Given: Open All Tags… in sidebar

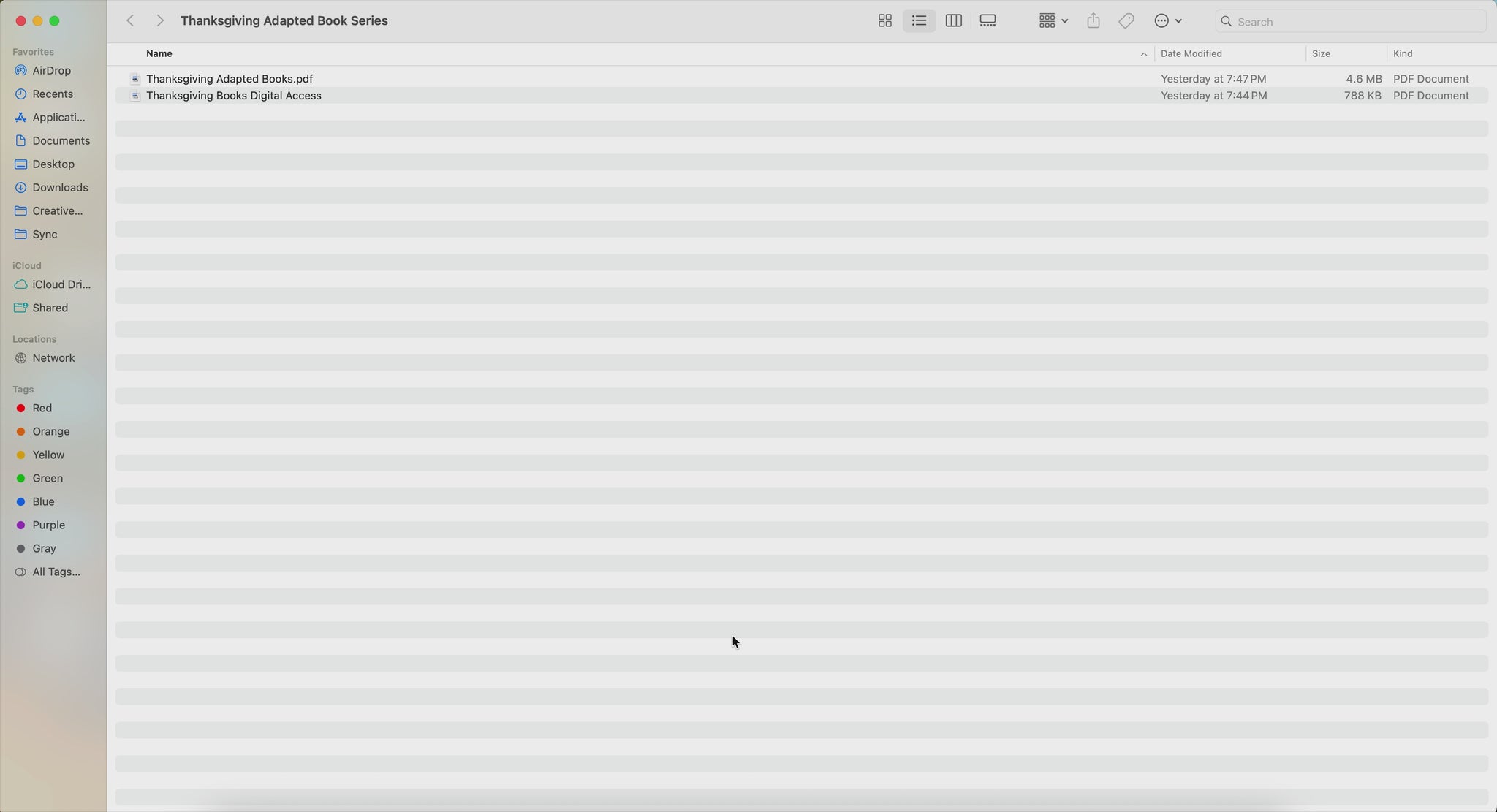Looking at the screenshot, I should 56,572.
